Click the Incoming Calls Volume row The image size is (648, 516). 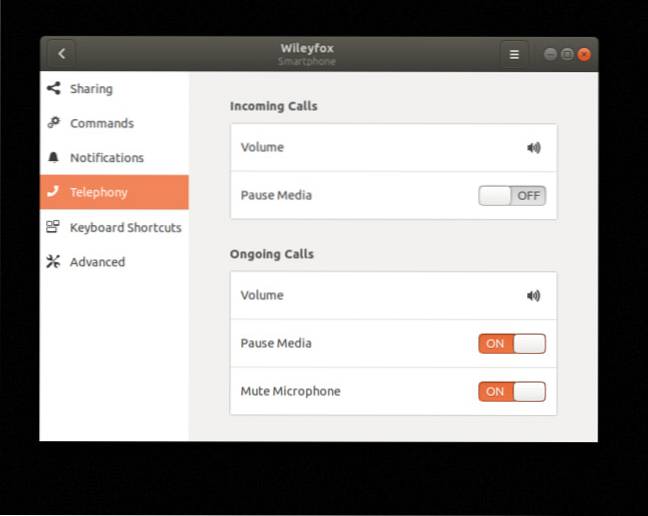coord(380,148)
